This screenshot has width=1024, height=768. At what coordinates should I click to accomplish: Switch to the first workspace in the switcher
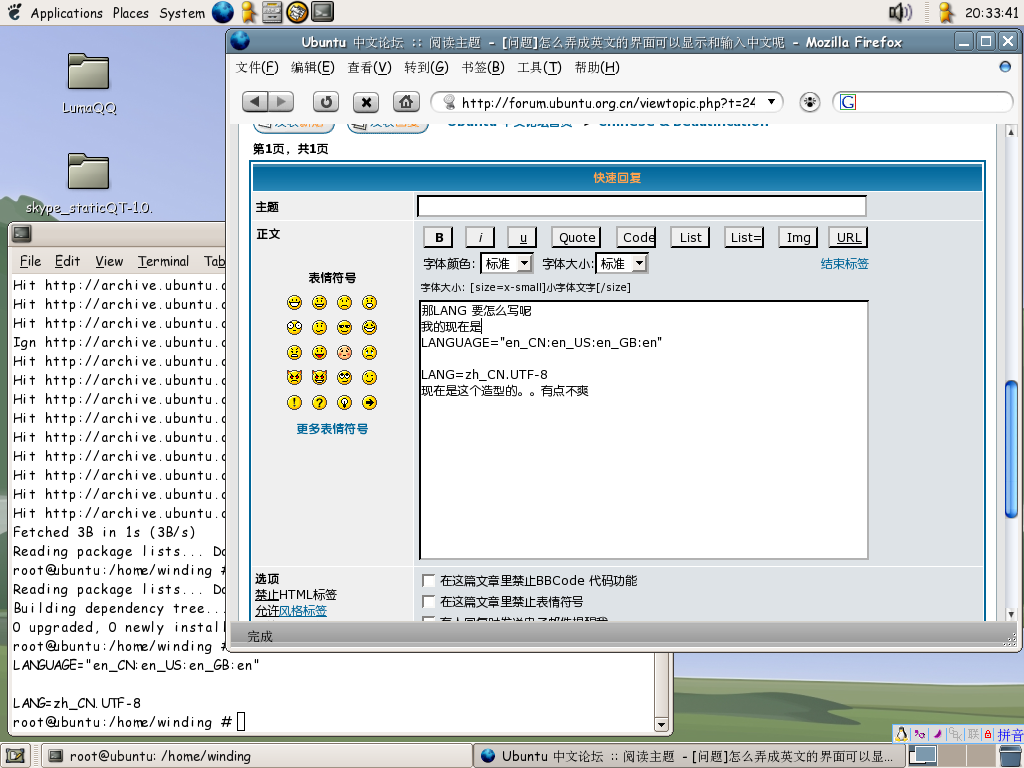tap(923, 756)
